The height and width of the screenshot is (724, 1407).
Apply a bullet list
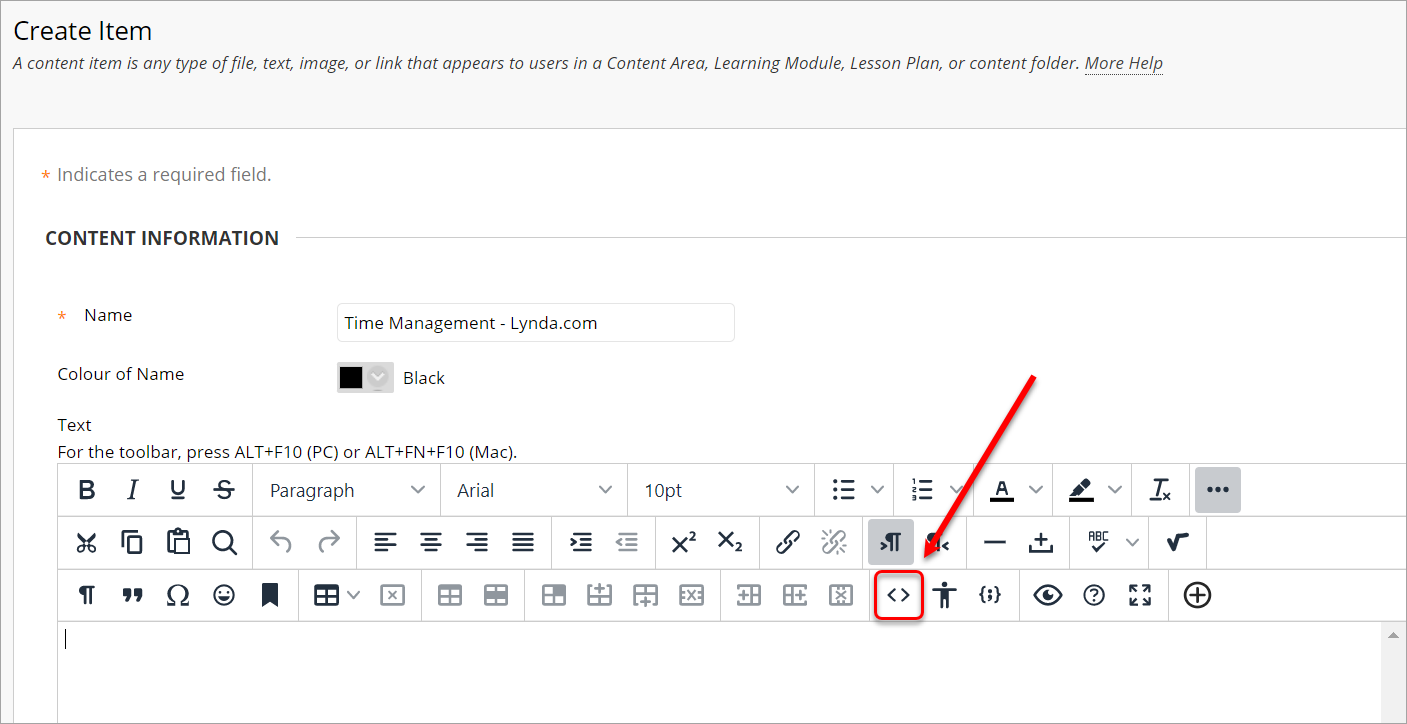coord(843,490)
